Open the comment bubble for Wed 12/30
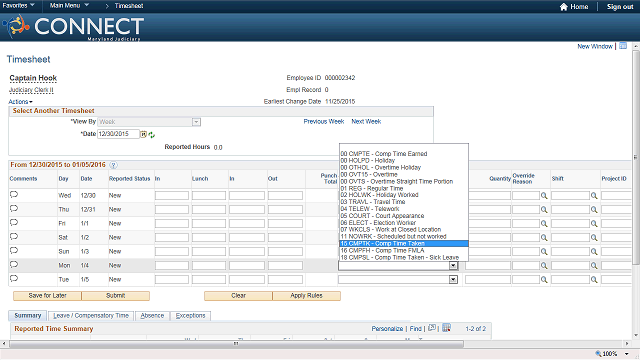 click(x=14, y=195)
